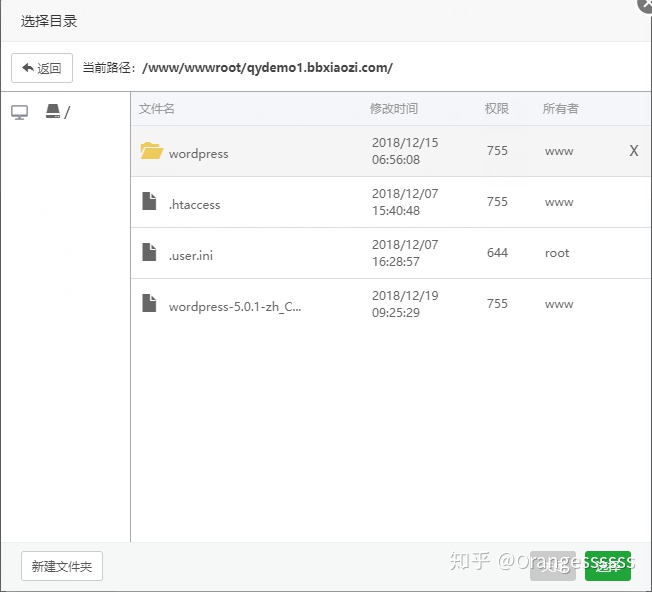Click the gray 关闭 button

pyautogui.click(x=553, y=566)
